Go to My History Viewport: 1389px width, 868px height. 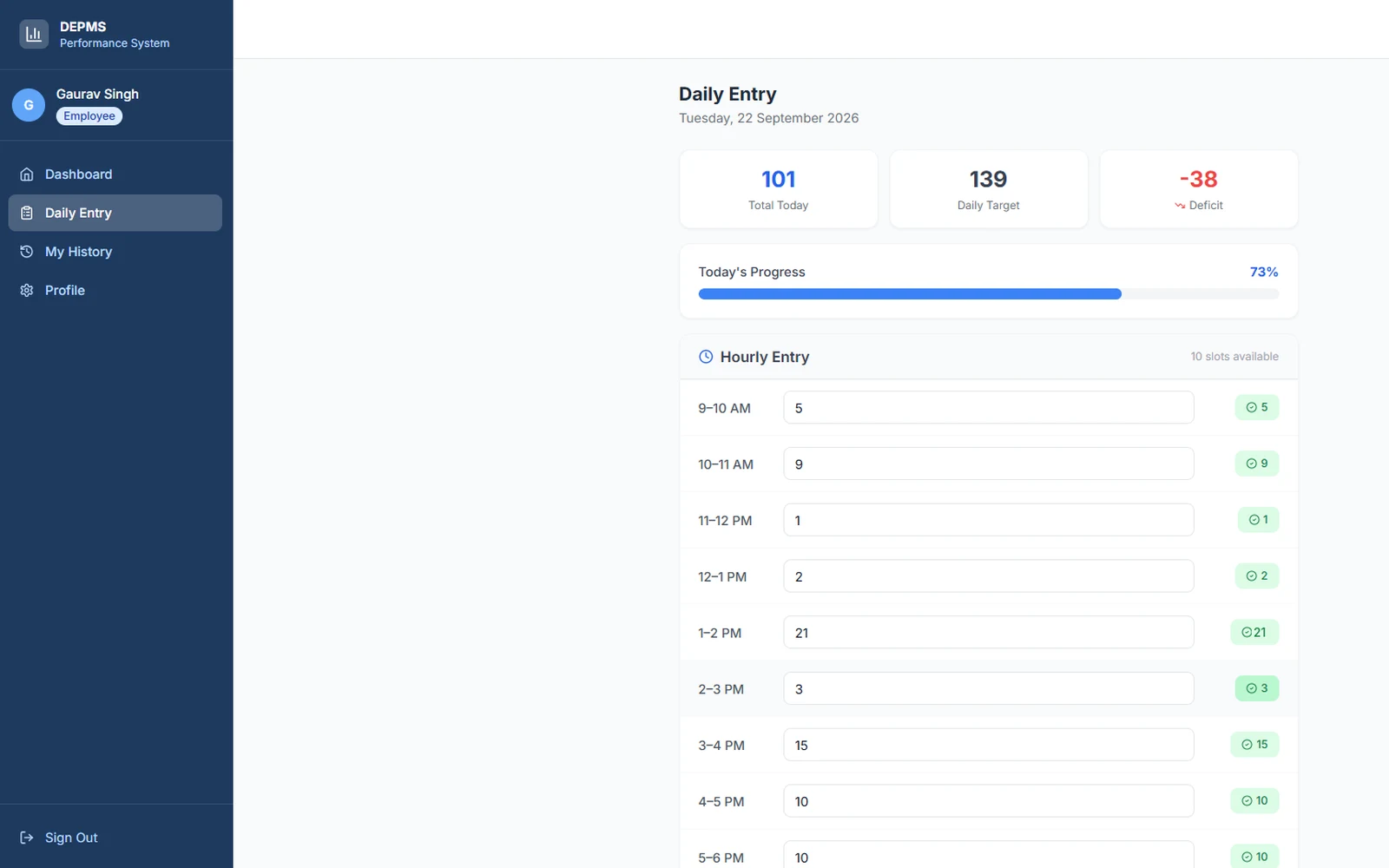pos(115,252)
